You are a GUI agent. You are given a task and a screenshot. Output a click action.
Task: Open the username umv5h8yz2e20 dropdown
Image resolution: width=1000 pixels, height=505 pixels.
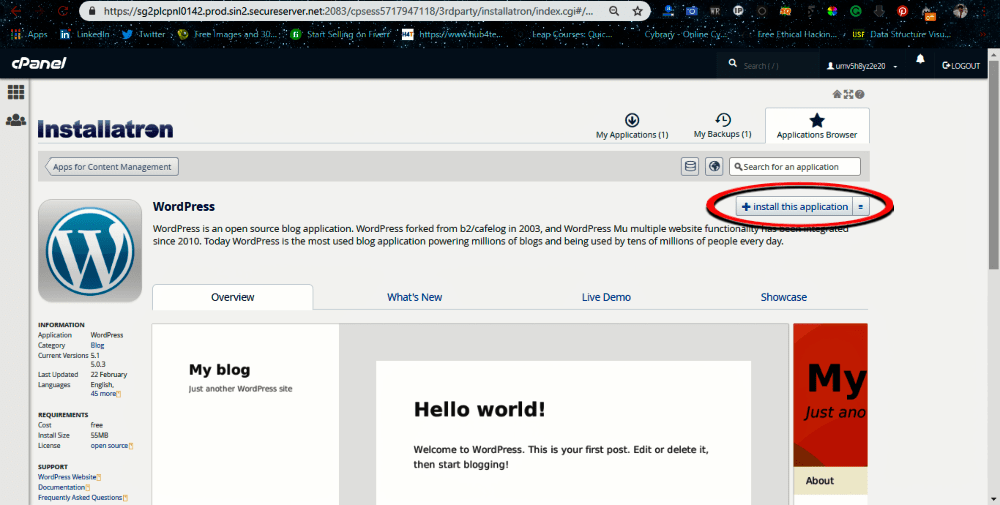[862, 66]
